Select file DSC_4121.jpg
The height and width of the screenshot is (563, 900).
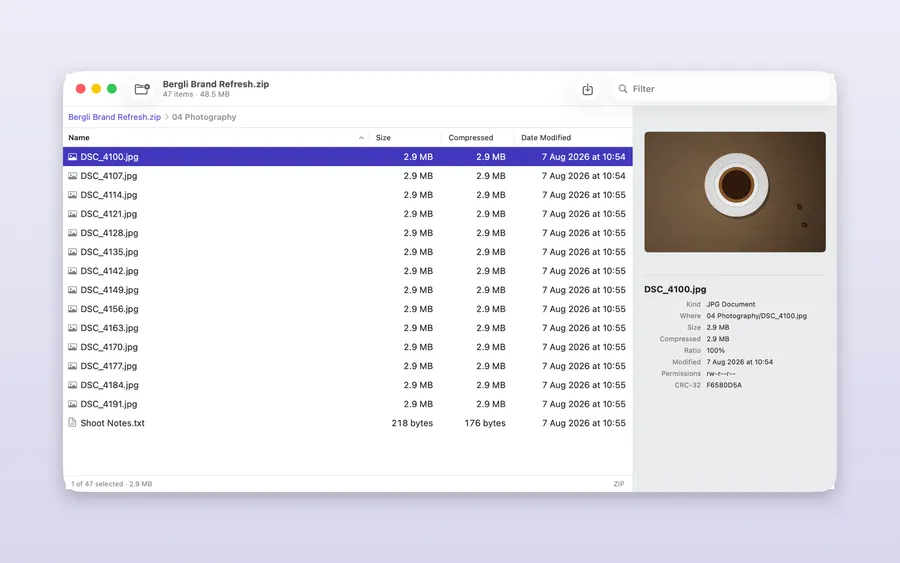[348, 213]
